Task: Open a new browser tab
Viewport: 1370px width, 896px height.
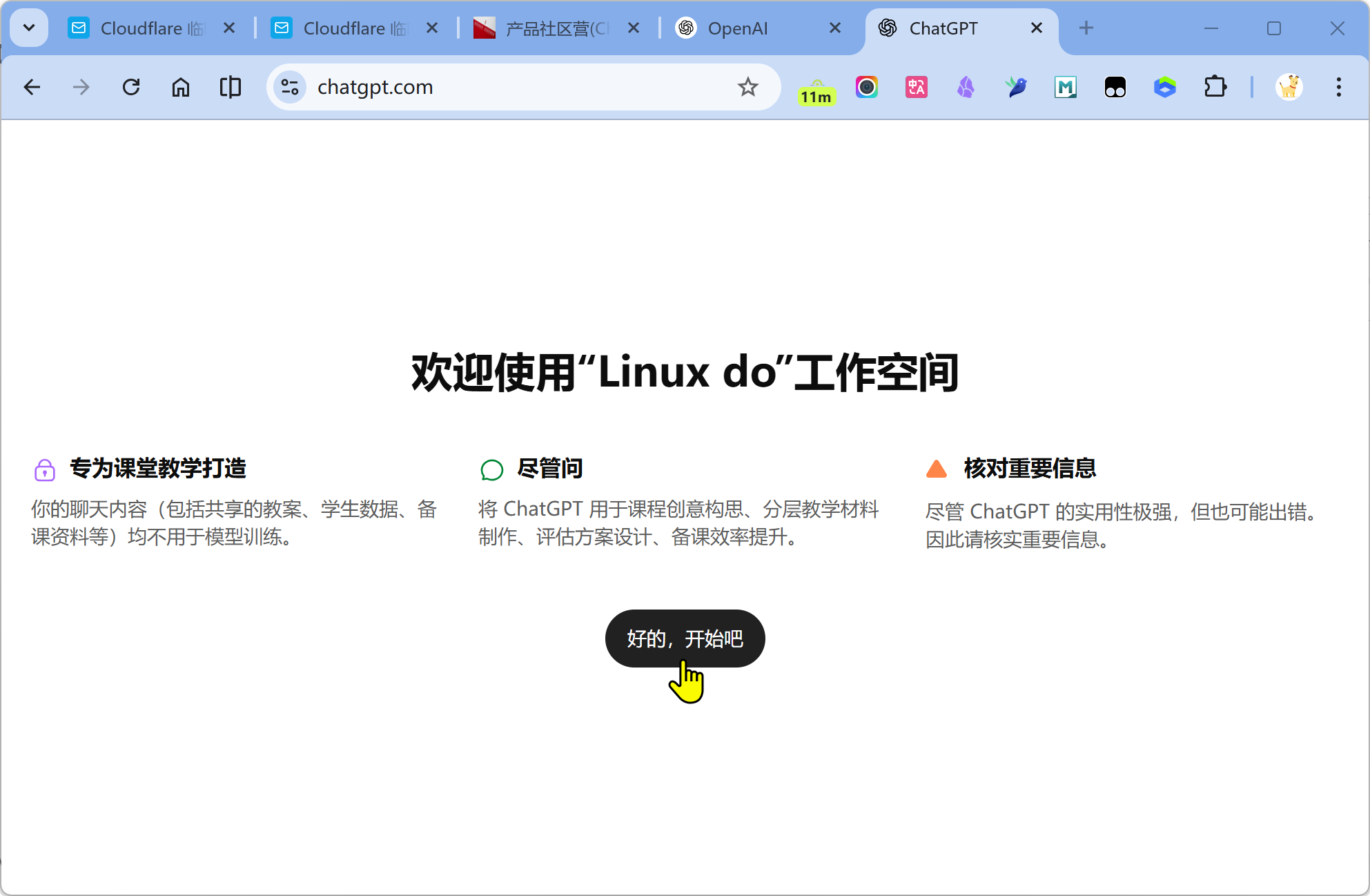Action: point(1086,28)
